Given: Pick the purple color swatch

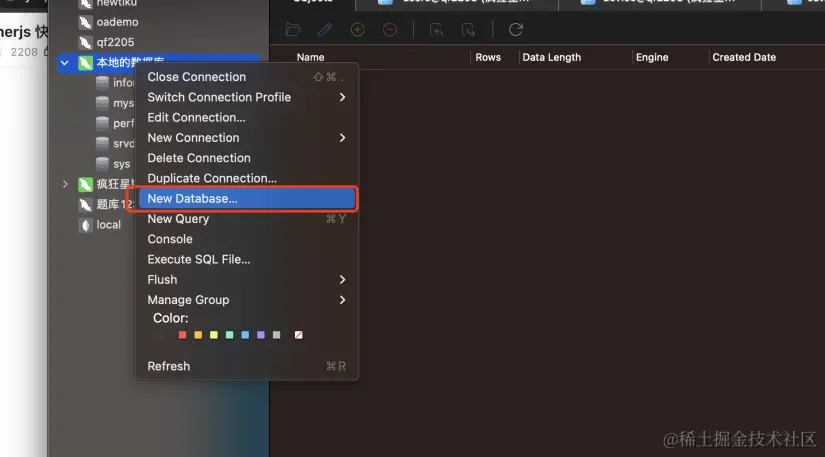Looking at the screenshot, I should pos(261,335).
